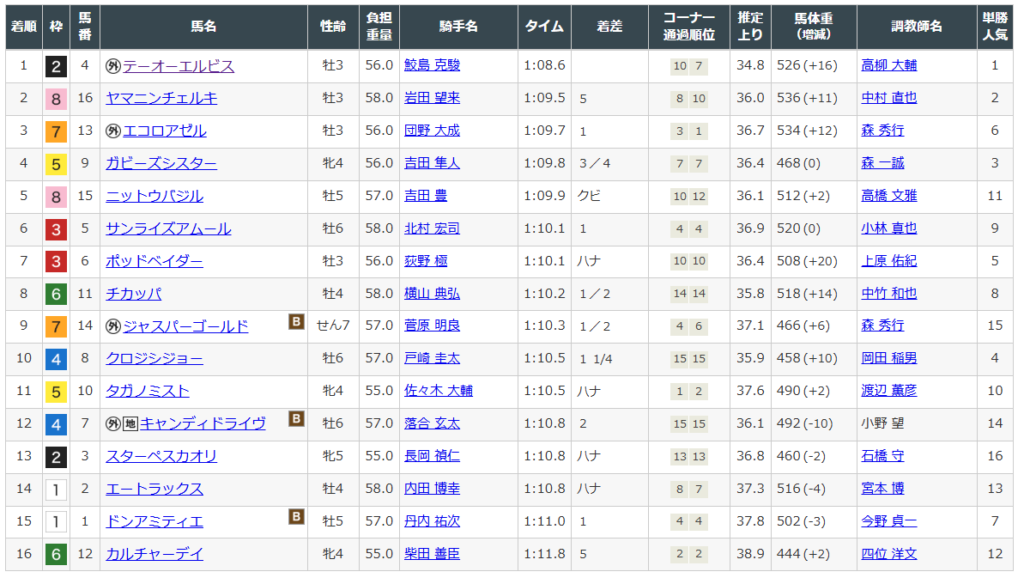The height and width of the screenshot is (578, 1024).
Task: Click the 外 icon before ジャスパーゴールド
Action: click(x=113, y=327)
